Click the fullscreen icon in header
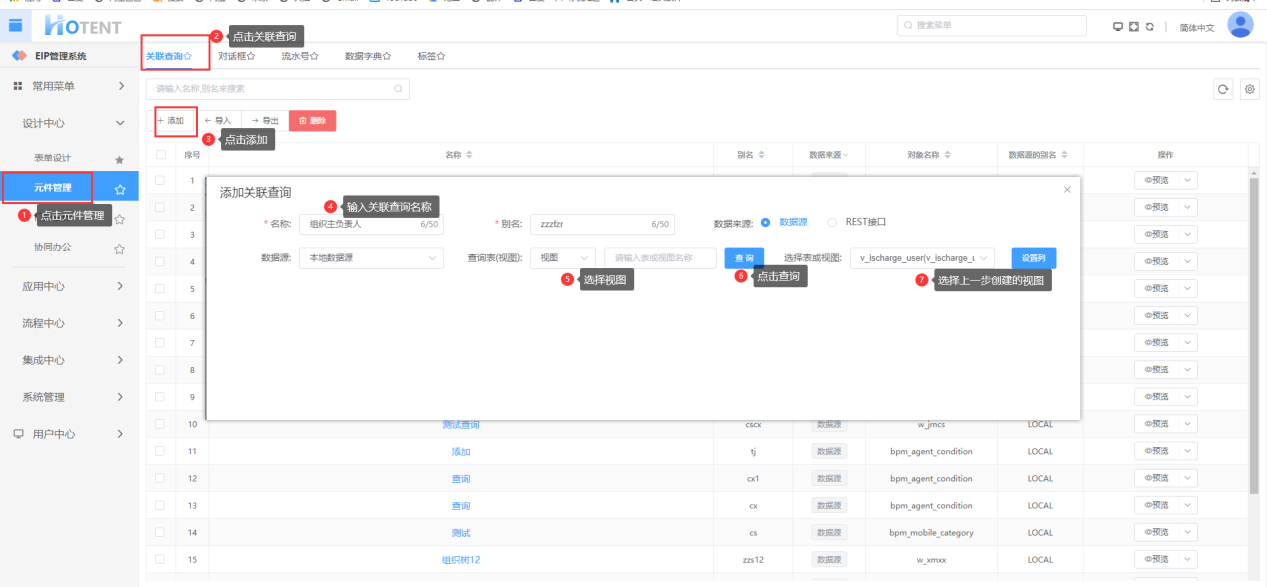This screenshot has width=1267, height=587. pos(1133,27)
